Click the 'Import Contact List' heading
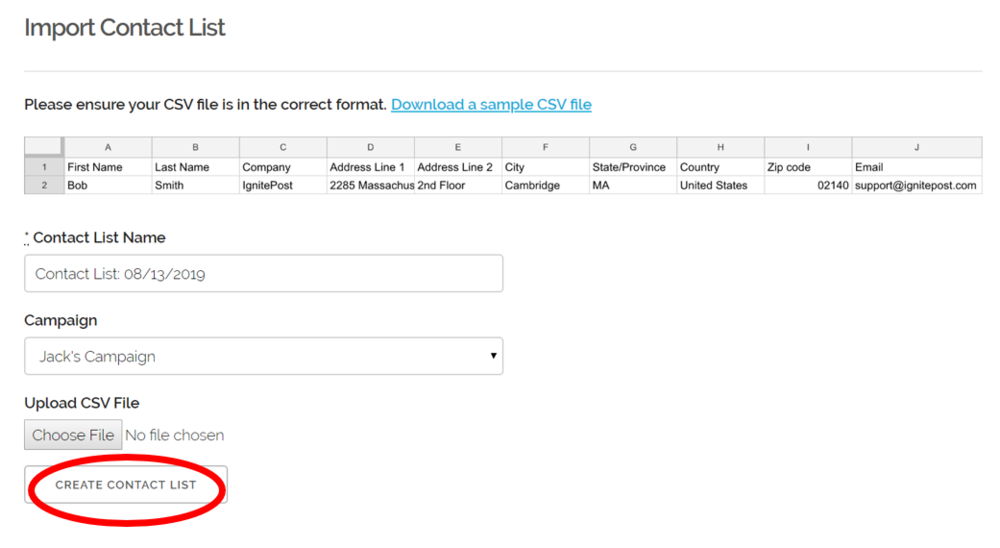The image size is (1000, 548). point(124,27)
